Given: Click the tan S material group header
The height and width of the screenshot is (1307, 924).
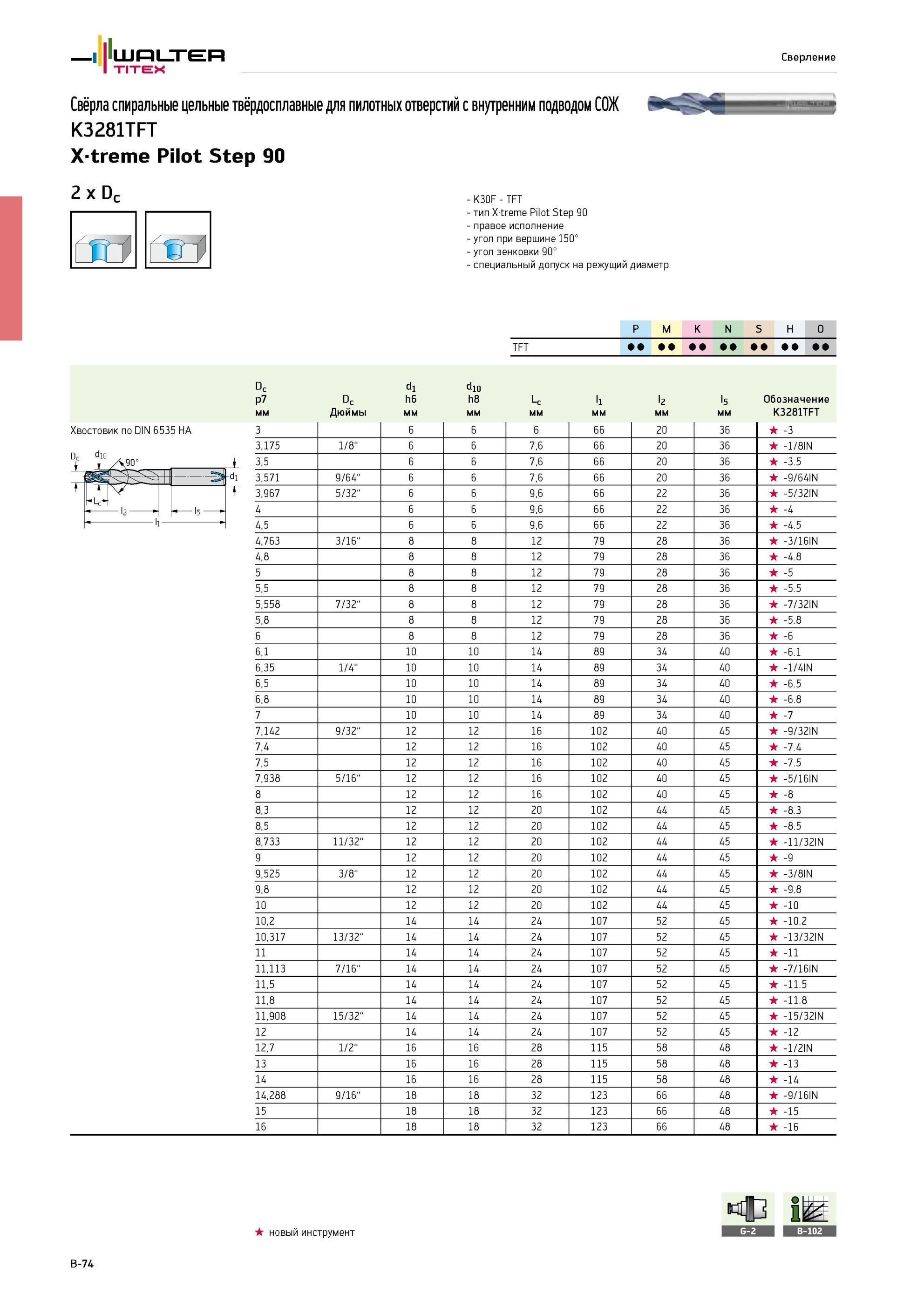Looking at the screenshot, I should click(x=759, y=329).
